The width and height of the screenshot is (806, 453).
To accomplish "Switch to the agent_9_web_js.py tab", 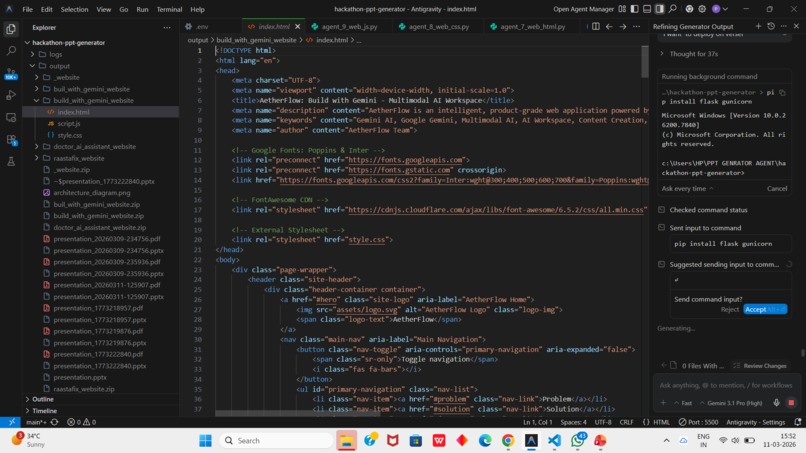I will click(x=349, y=26).
